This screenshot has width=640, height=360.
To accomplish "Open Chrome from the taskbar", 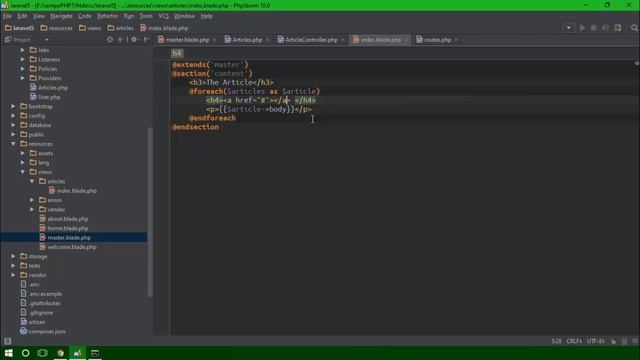I will pos(60,353).
